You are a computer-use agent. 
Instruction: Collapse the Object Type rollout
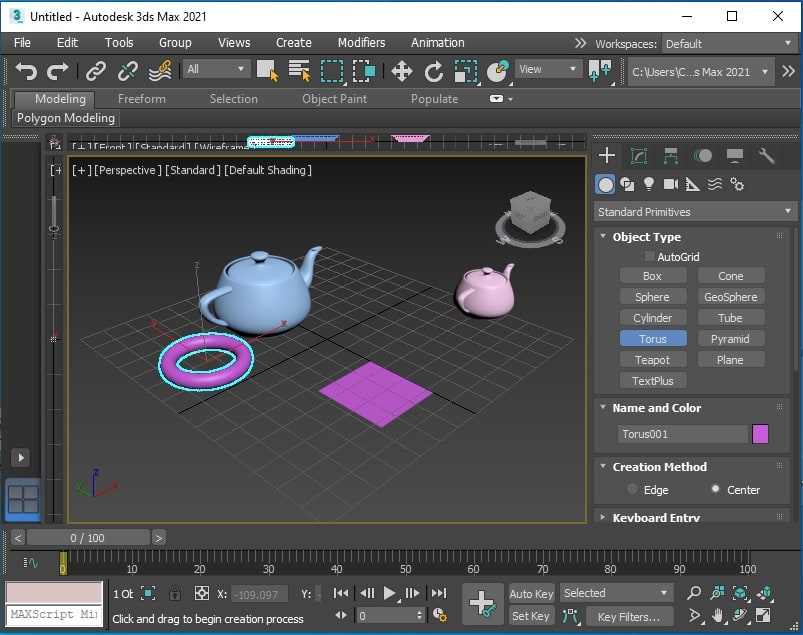coord(603,236)
